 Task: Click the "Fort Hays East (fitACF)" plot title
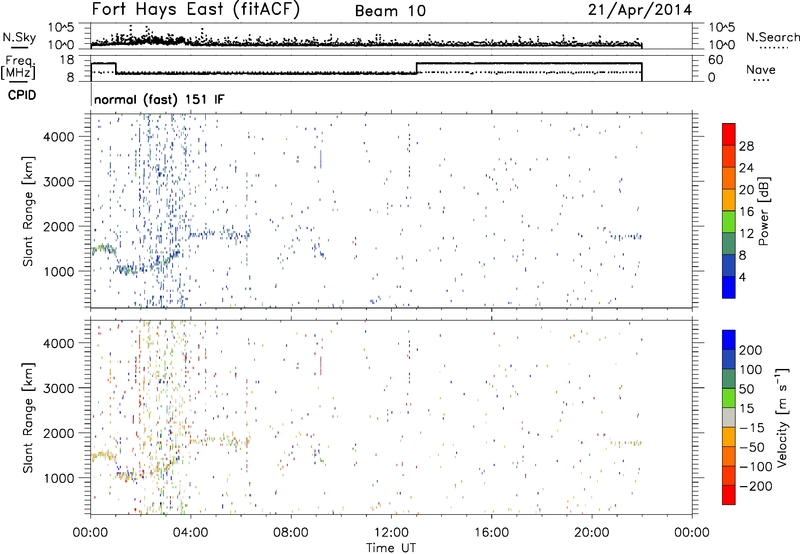pyautogui.click(x=196, y=10)
